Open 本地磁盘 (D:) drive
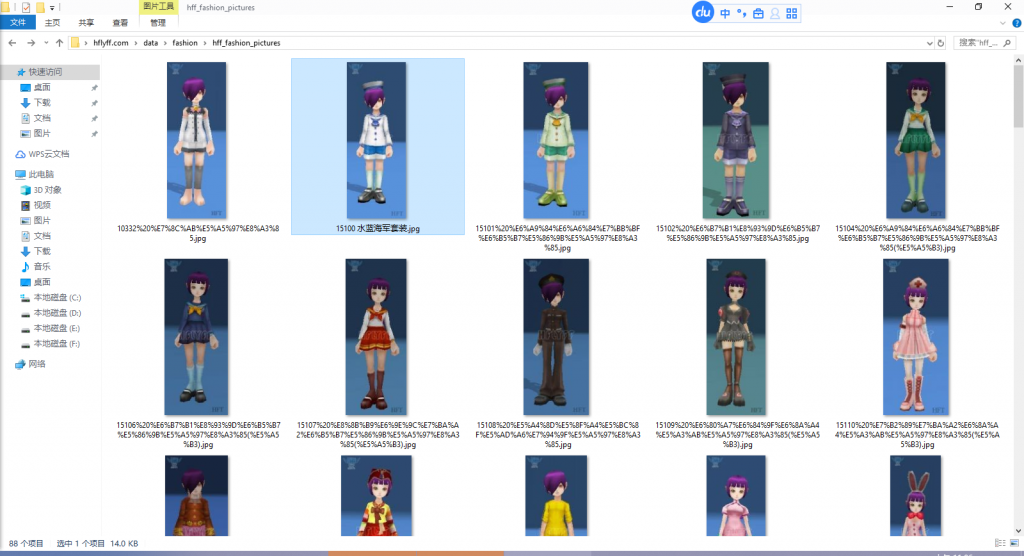 click(51, 313)
